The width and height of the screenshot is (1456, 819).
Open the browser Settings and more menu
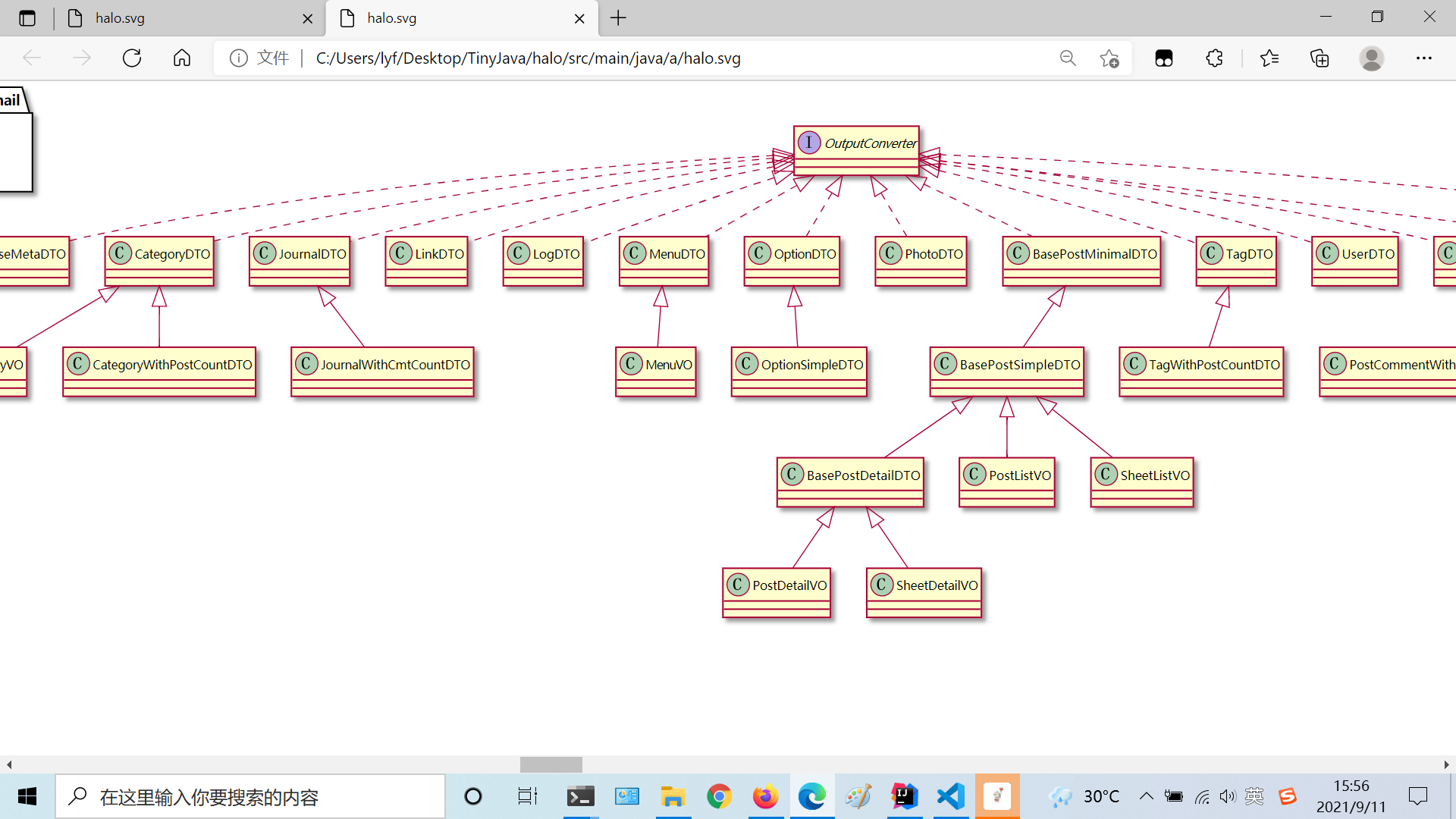(x=1424, y=58)
